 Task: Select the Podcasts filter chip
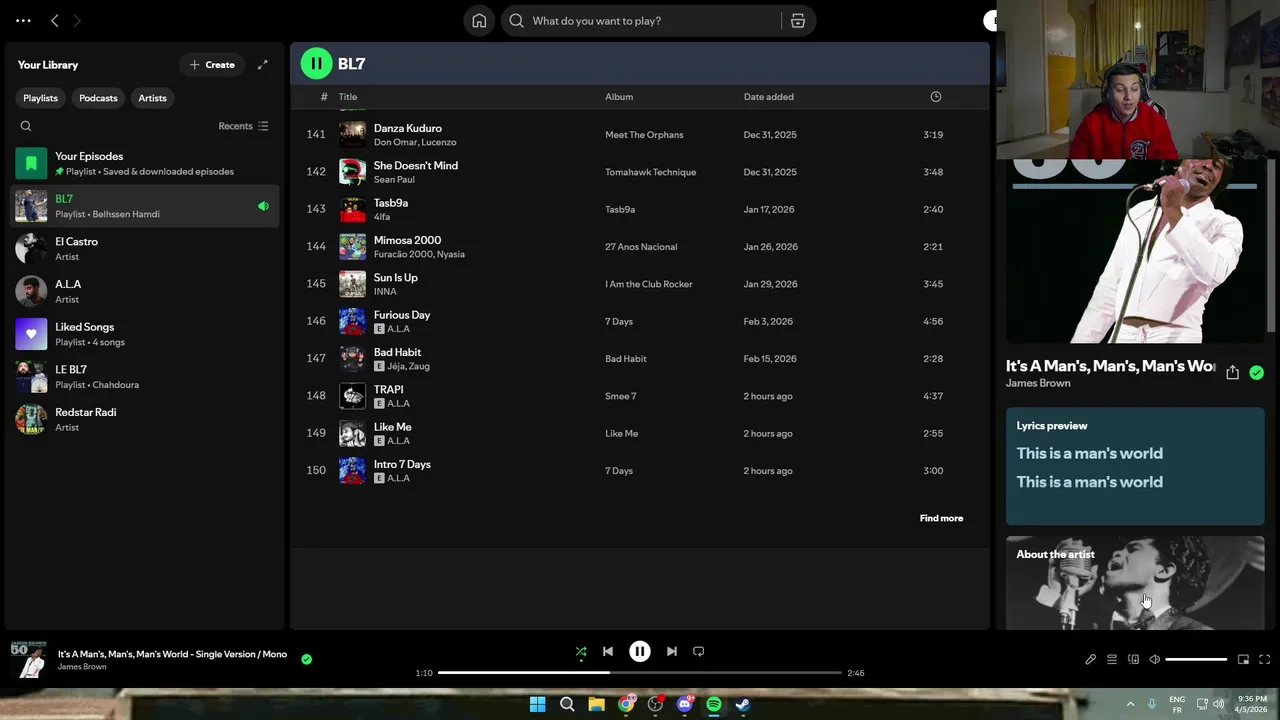(98, 98)
